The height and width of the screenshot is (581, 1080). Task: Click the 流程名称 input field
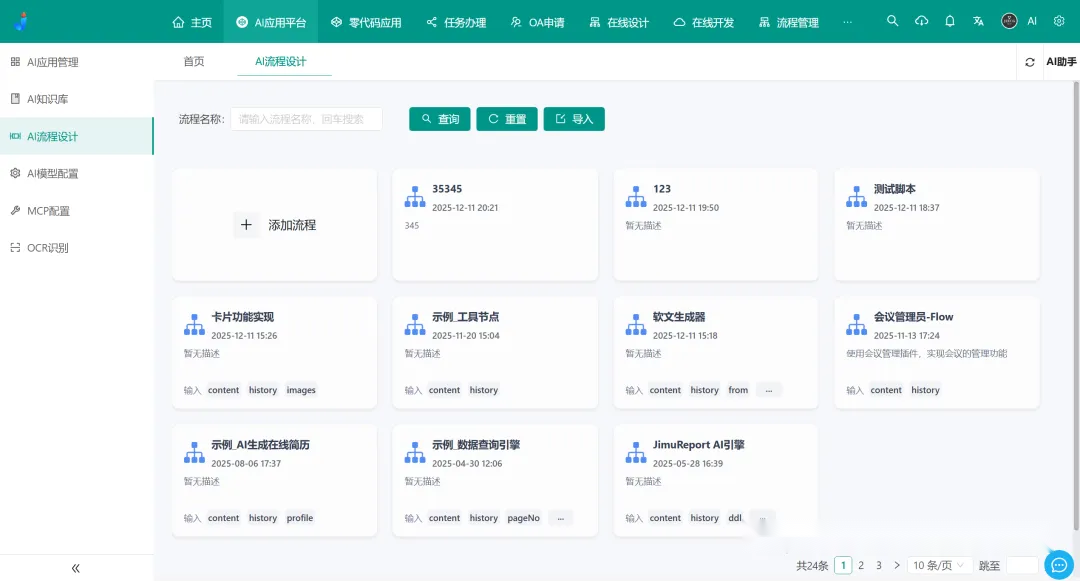(x=306, y=119)
